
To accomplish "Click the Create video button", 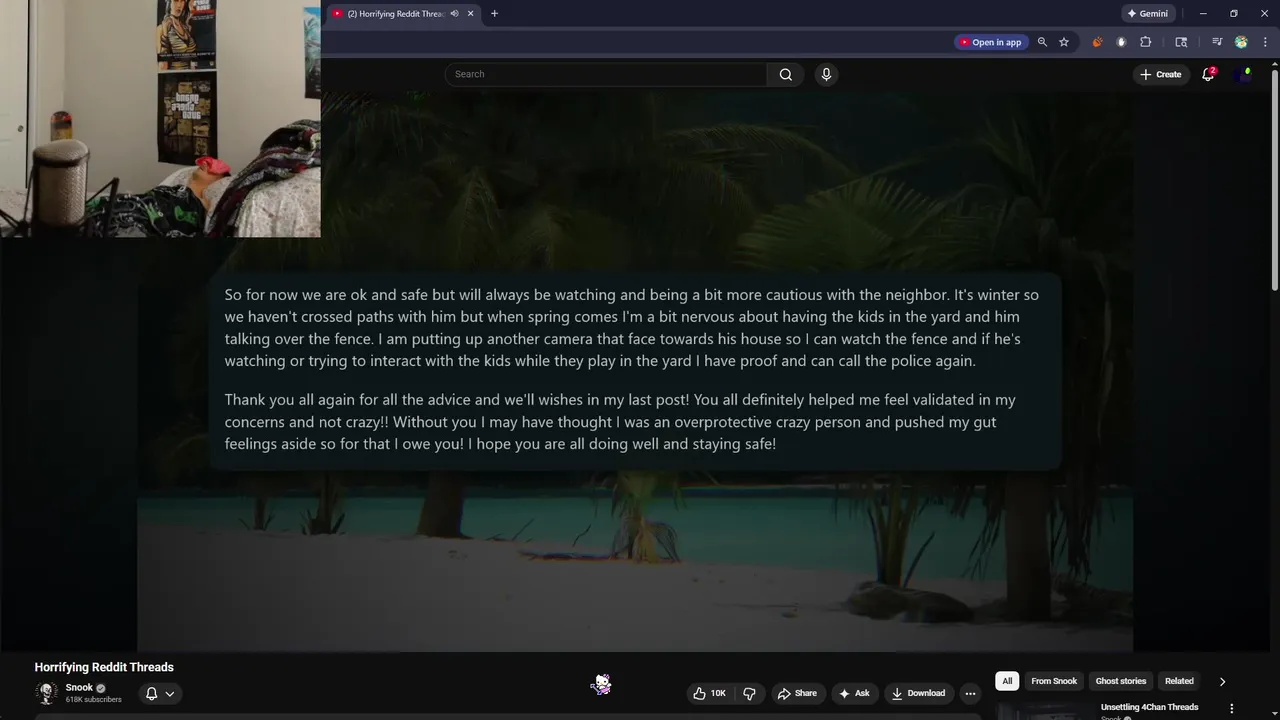I will [1160, 74].
